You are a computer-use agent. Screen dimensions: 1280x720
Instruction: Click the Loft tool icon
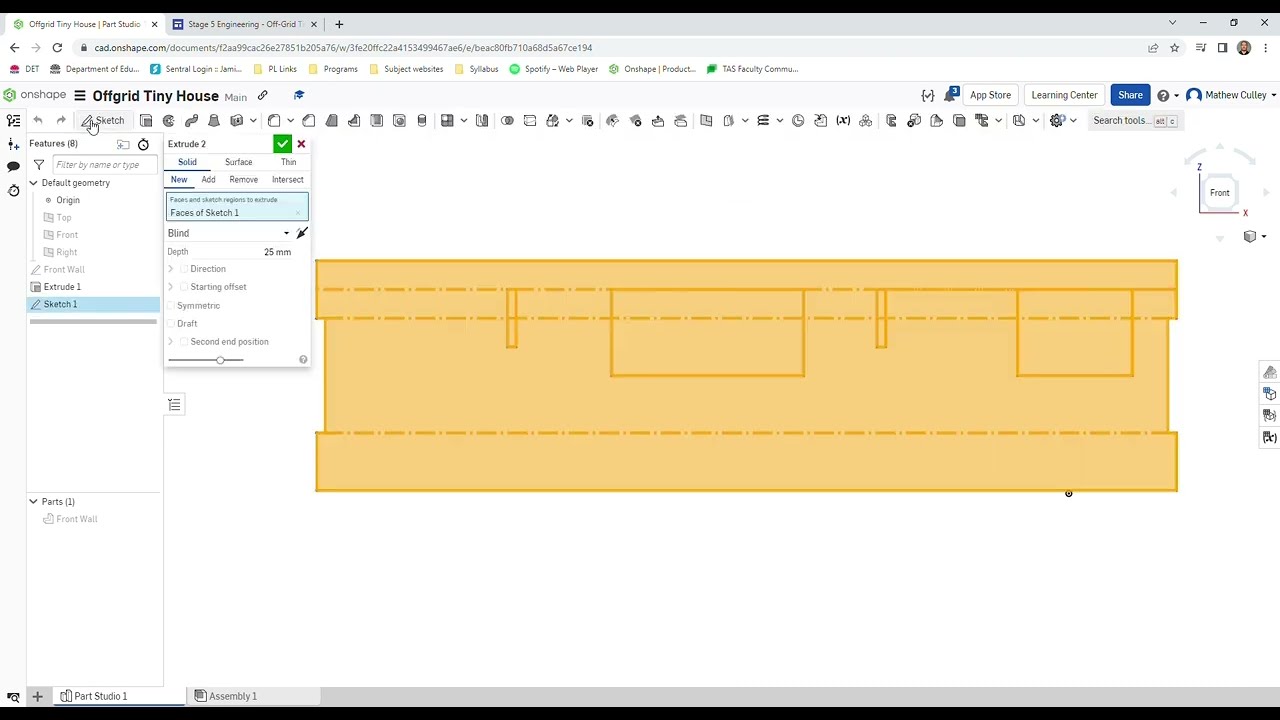[213, 120]
